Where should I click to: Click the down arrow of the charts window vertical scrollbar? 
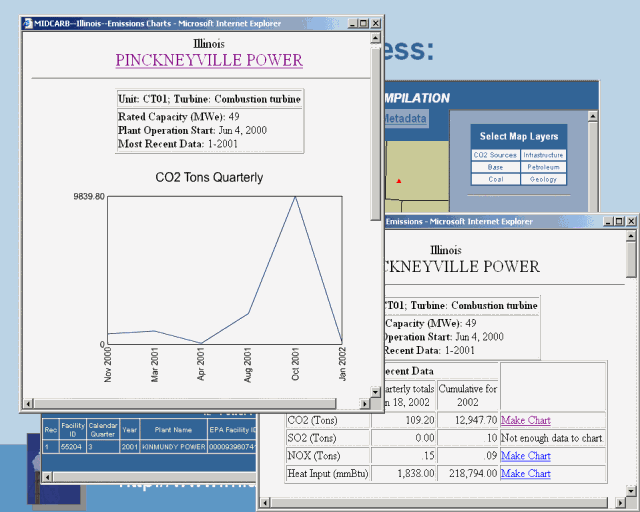376,392
